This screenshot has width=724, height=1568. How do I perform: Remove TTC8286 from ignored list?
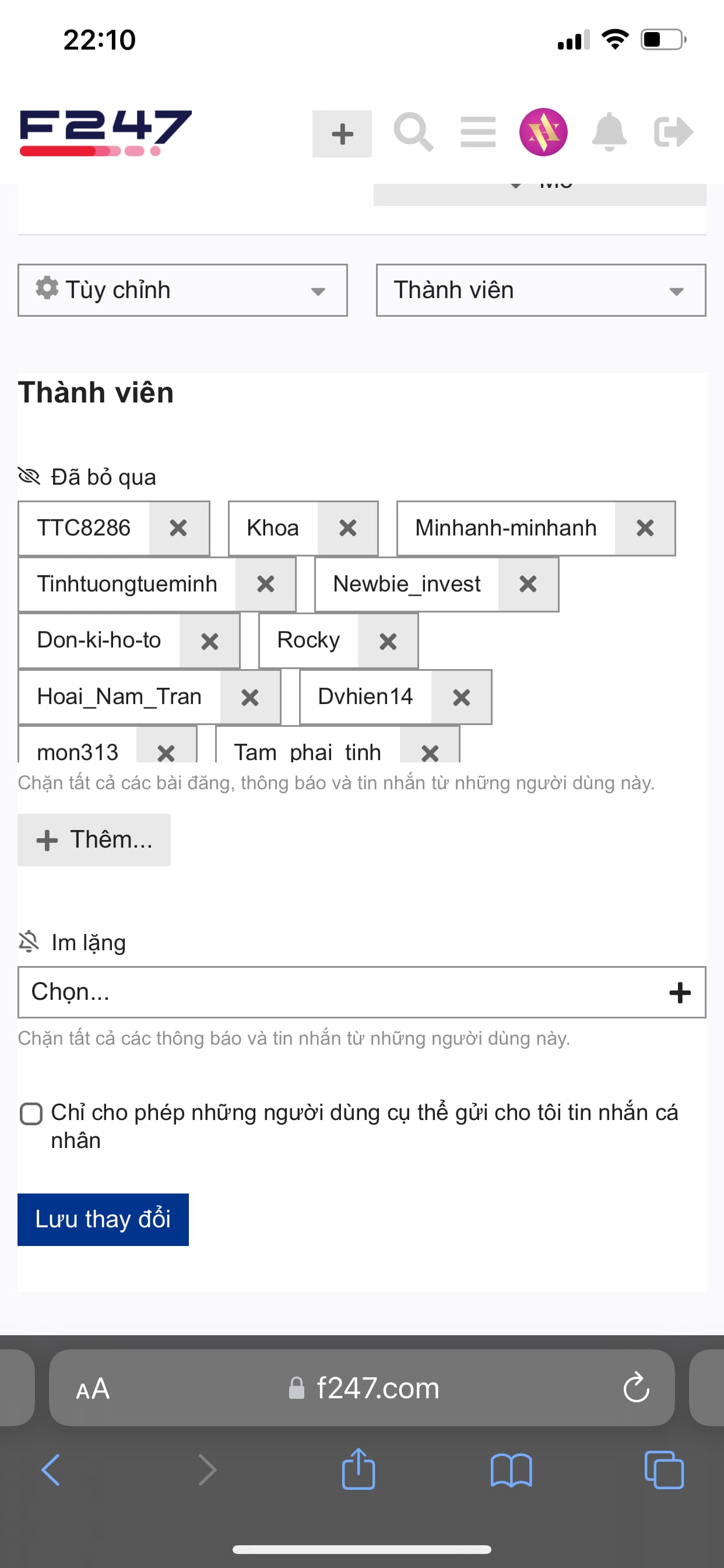point(178,528)
